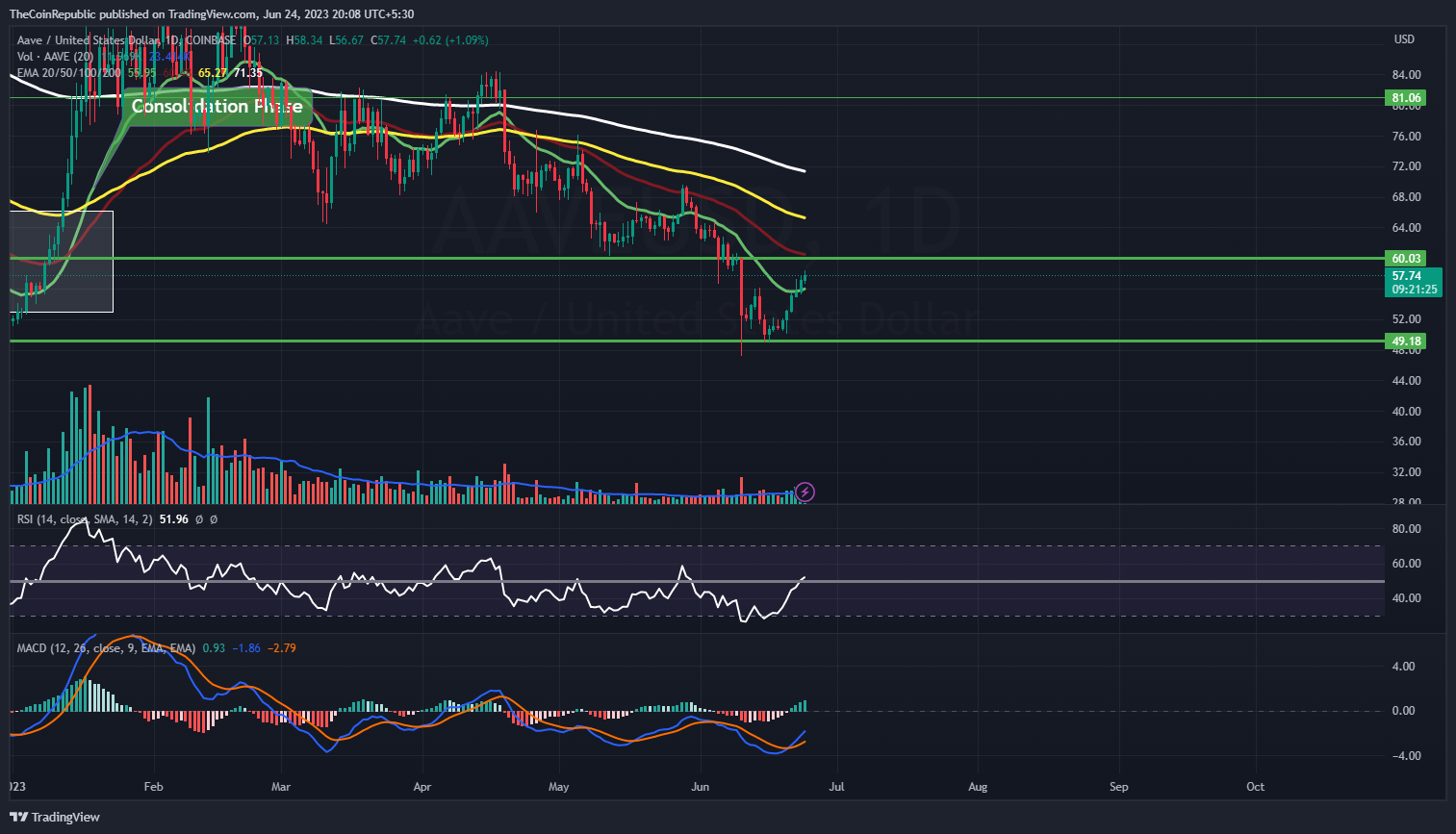Click the EMA 100 value 65.27
Image resolution: width=1456 pixels, height=834 pixels.
point(213,73)
